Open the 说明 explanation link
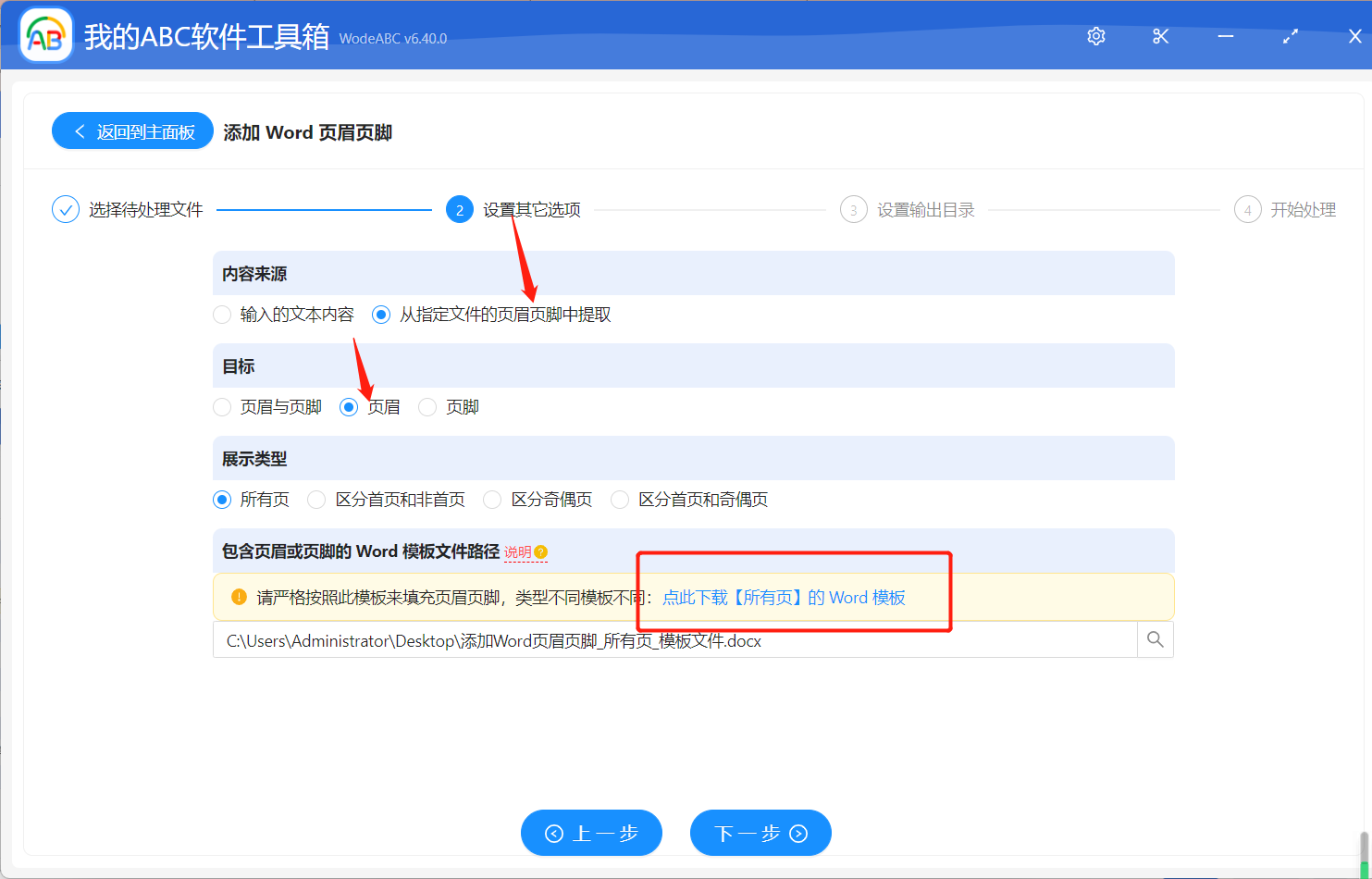 coord(518,551)
